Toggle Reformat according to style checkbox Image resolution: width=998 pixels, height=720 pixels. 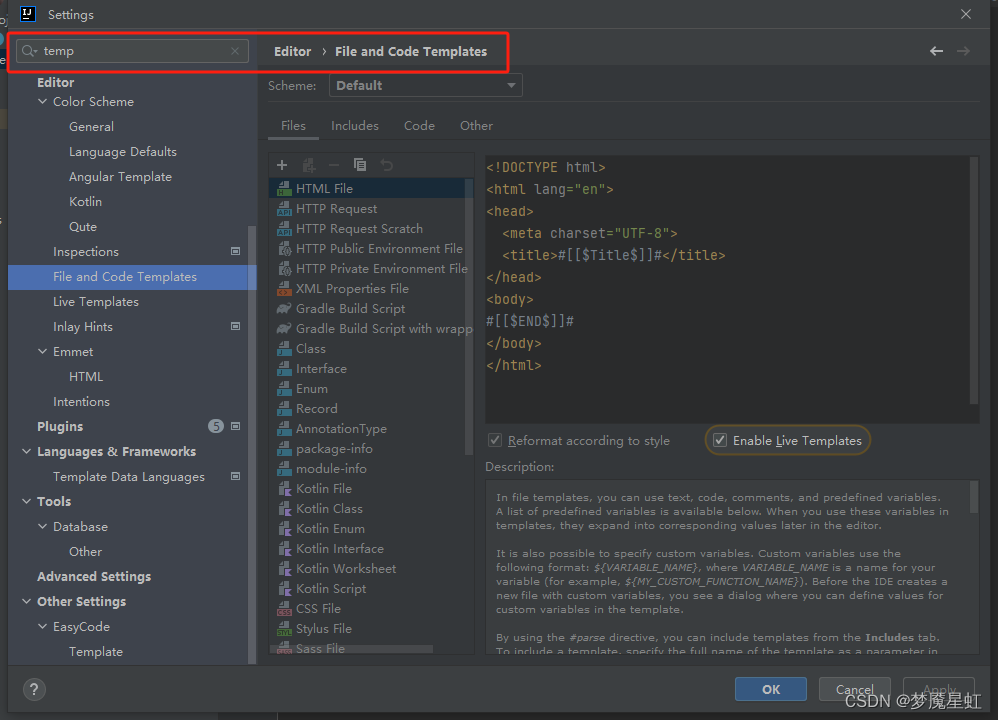coord(495,441)
